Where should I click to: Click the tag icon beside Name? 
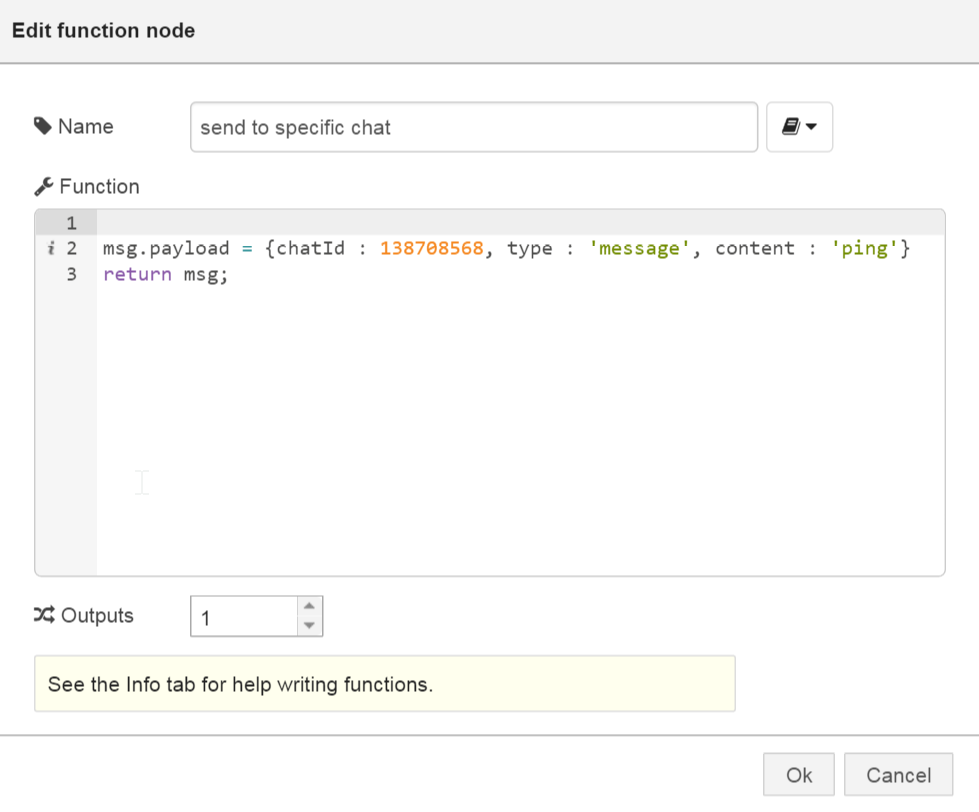43,126
